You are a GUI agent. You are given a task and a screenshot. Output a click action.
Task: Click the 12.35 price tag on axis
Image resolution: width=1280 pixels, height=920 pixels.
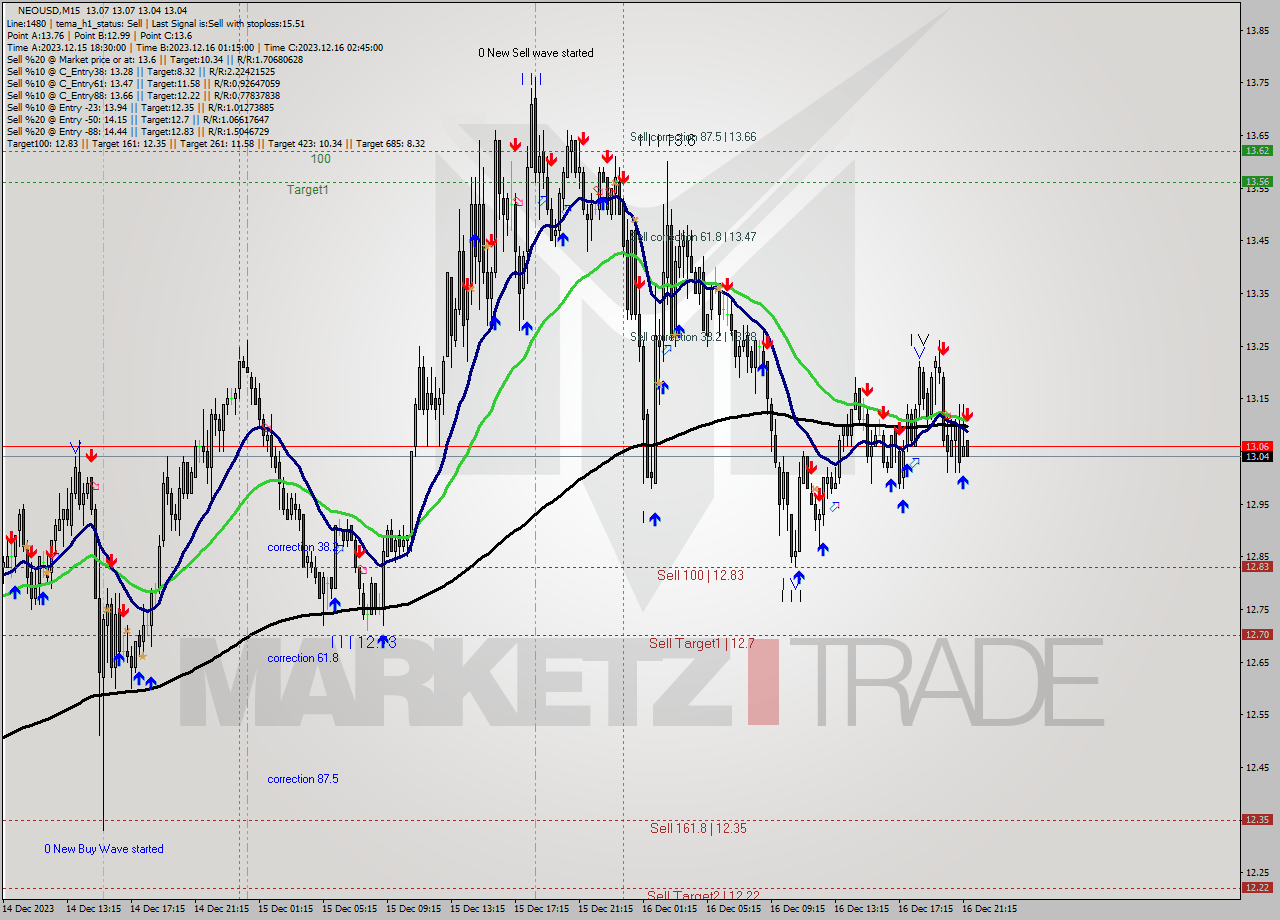pyautogui.click(x=1257, y=819)
